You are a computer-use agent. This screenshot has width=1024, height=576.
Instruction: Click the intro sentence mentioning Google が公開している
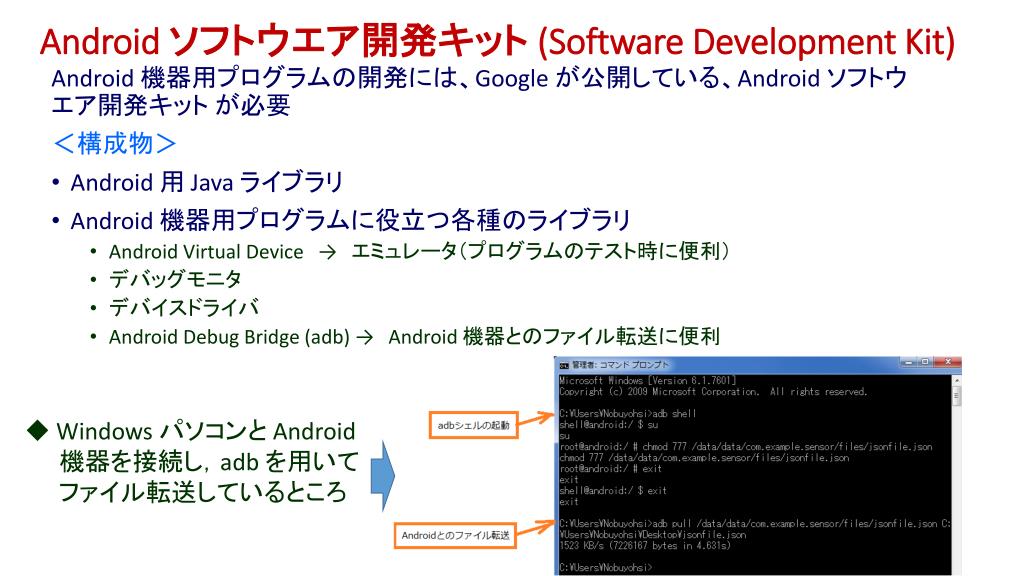[479, 91]
